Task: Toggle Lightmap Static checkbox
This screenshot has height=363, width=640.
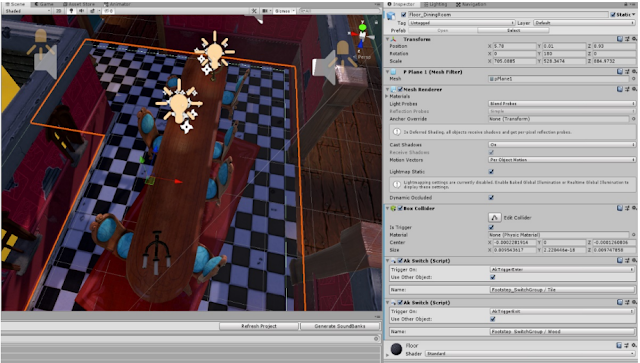Action: [491, 172]
